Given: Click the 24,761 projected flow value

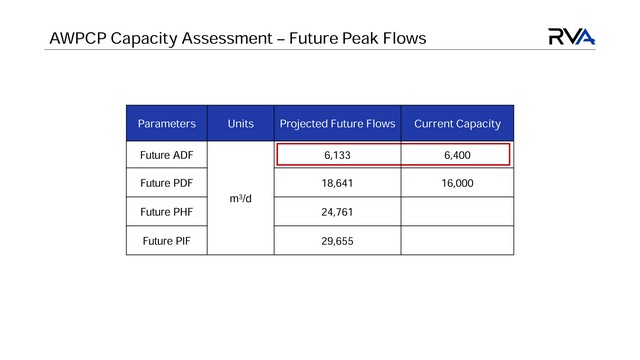Looking at the screenshot, I should tap(337, 212).
